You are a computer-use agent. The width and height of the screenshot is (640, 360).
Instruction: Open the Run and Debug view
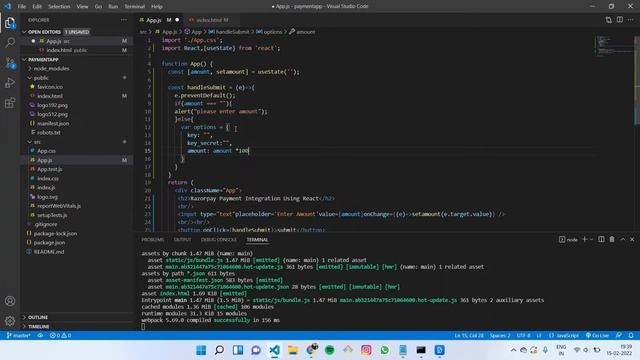tap(10, 82)
